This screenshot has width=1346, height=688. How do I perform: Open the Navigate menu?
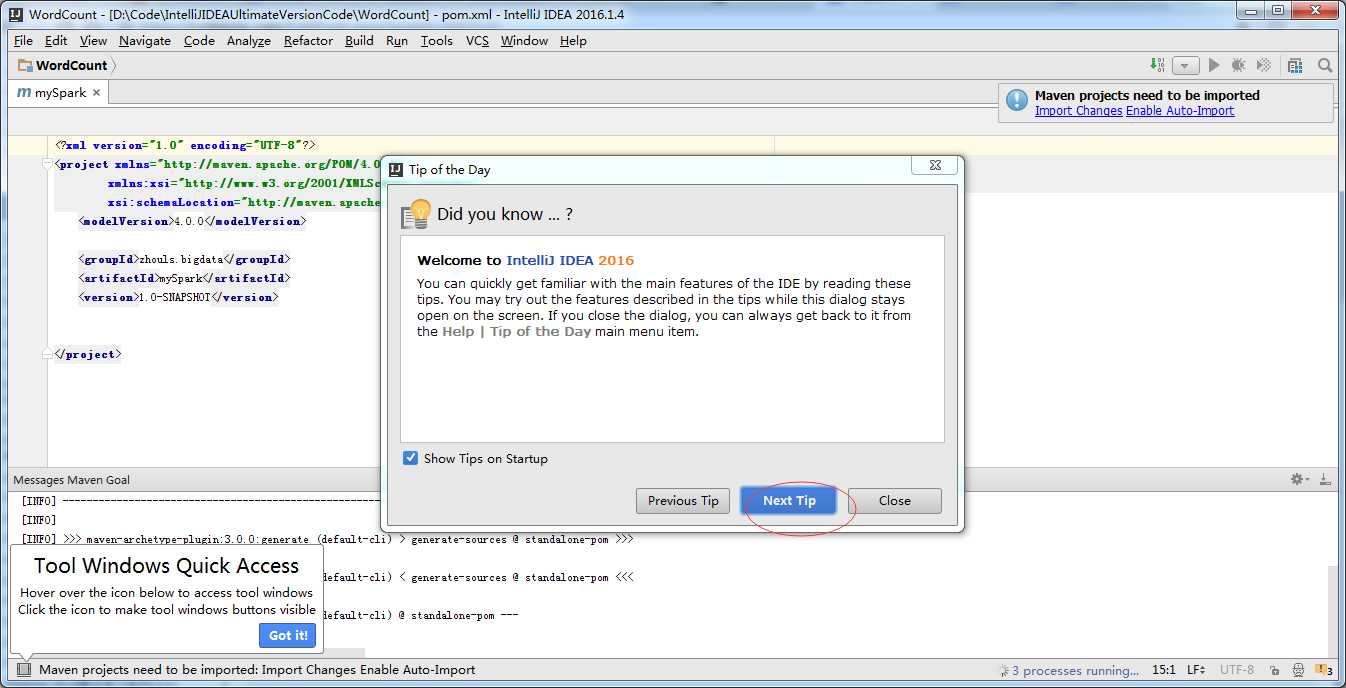[145, 41]
